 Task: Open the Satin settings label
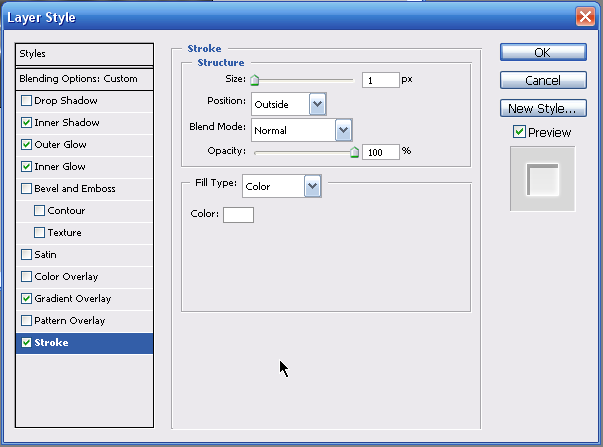click(45, 254)
